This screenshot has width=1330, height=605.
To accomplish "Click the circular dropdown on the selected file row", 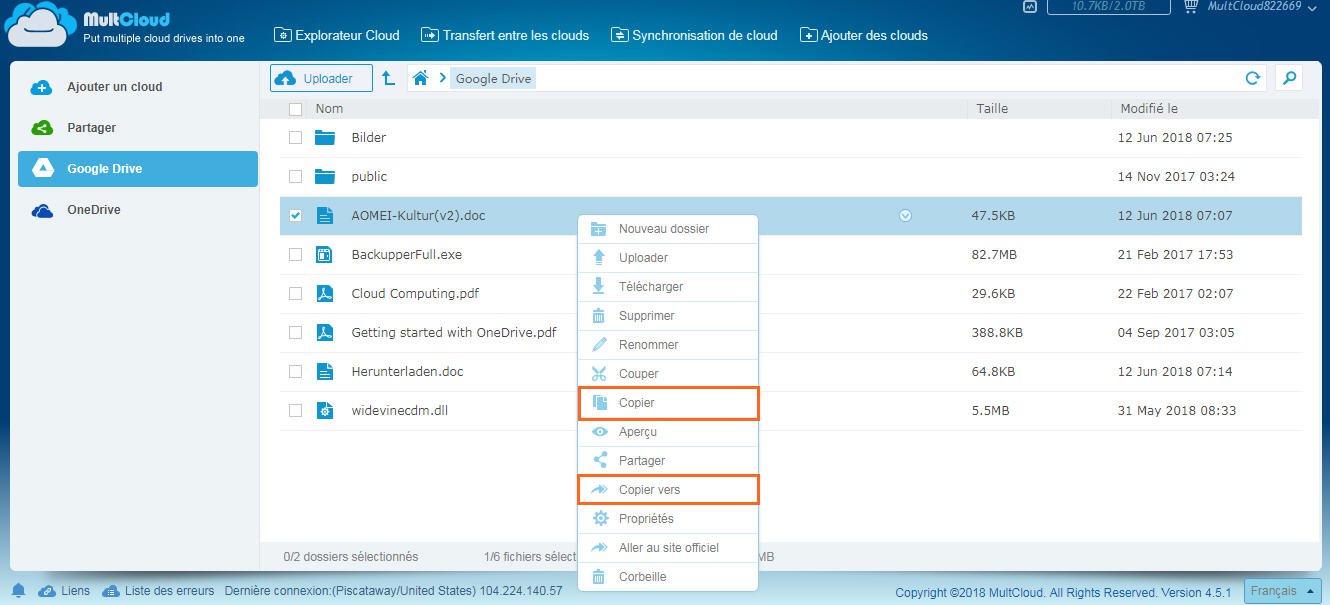I will pyautogui.click(x=904, y=215).
